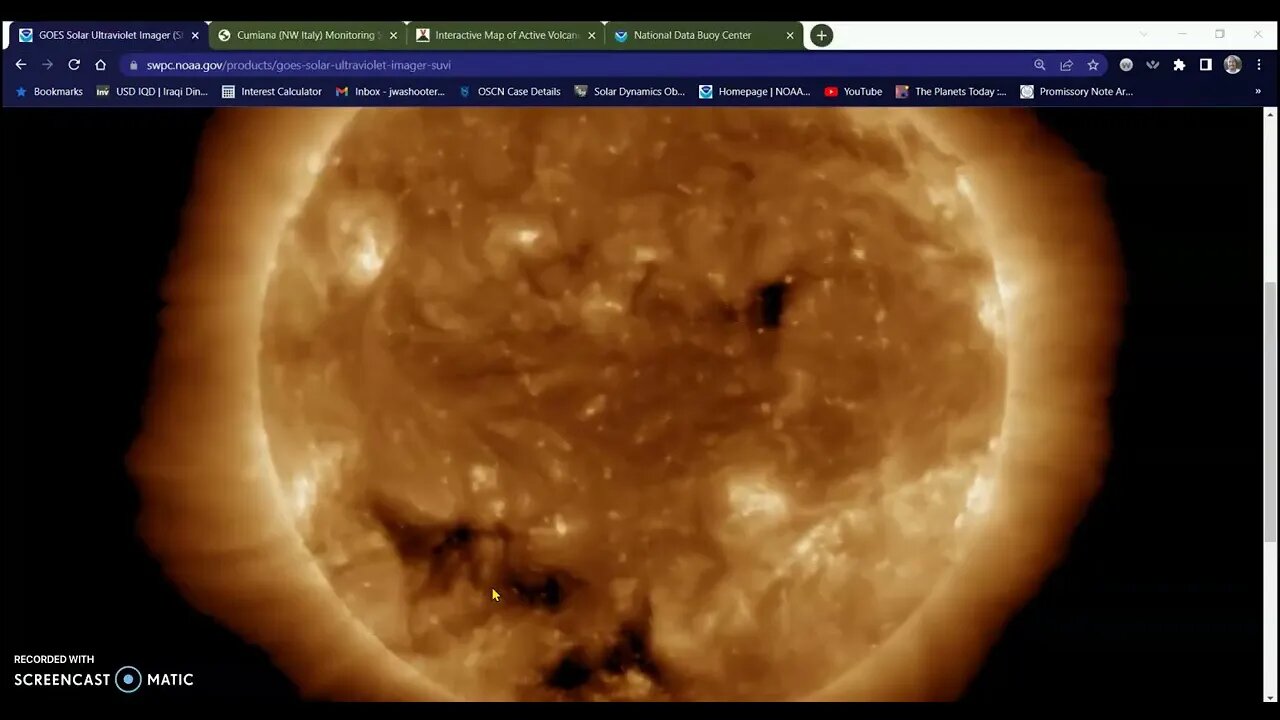Switch to GOES Solar Ultraviolet Imager tab
1280x720 pixels.
tap(108, 35)
